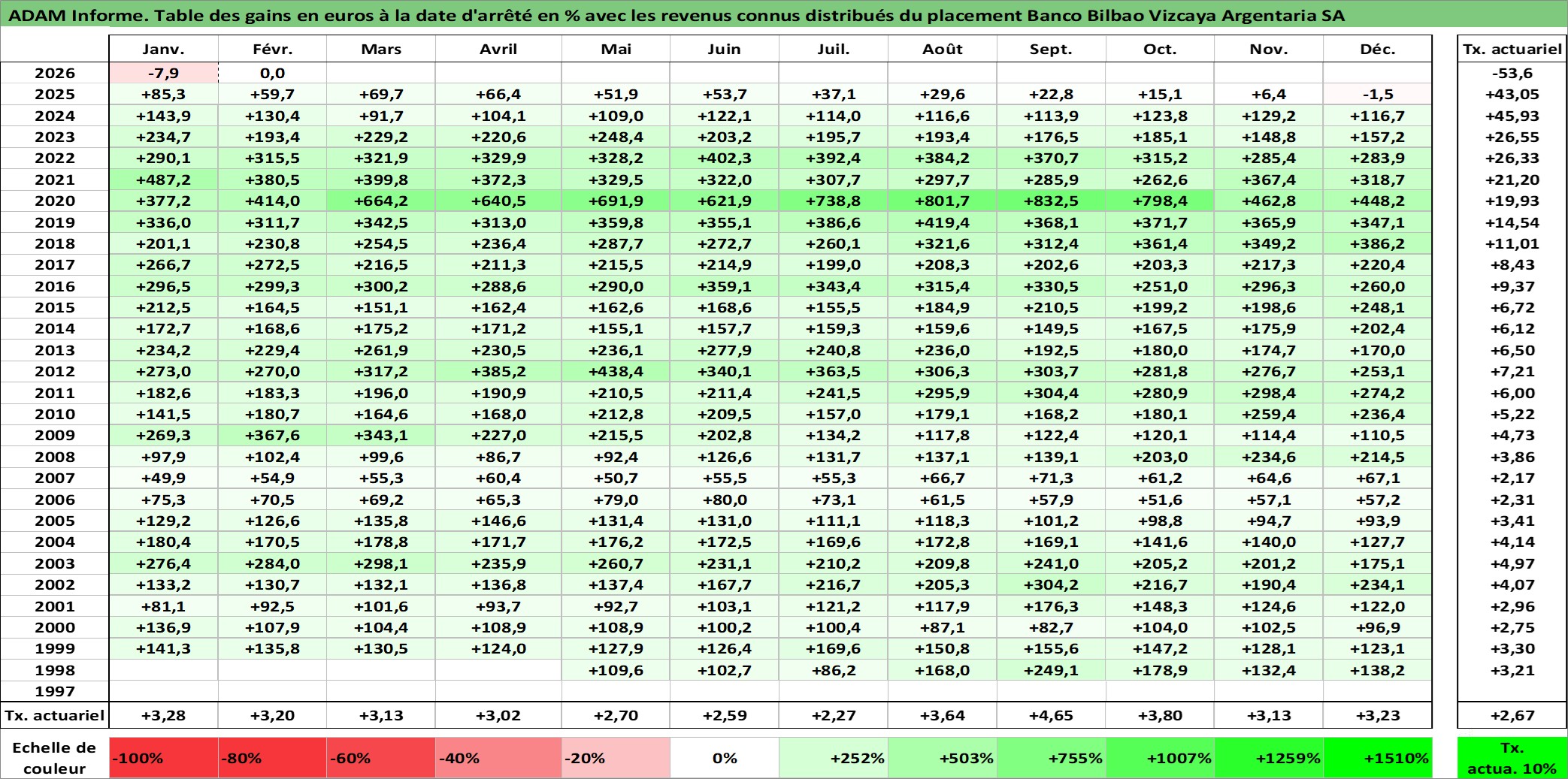Click the Déc. column header
This screenshot has height=779, width=1568.
1378,49
